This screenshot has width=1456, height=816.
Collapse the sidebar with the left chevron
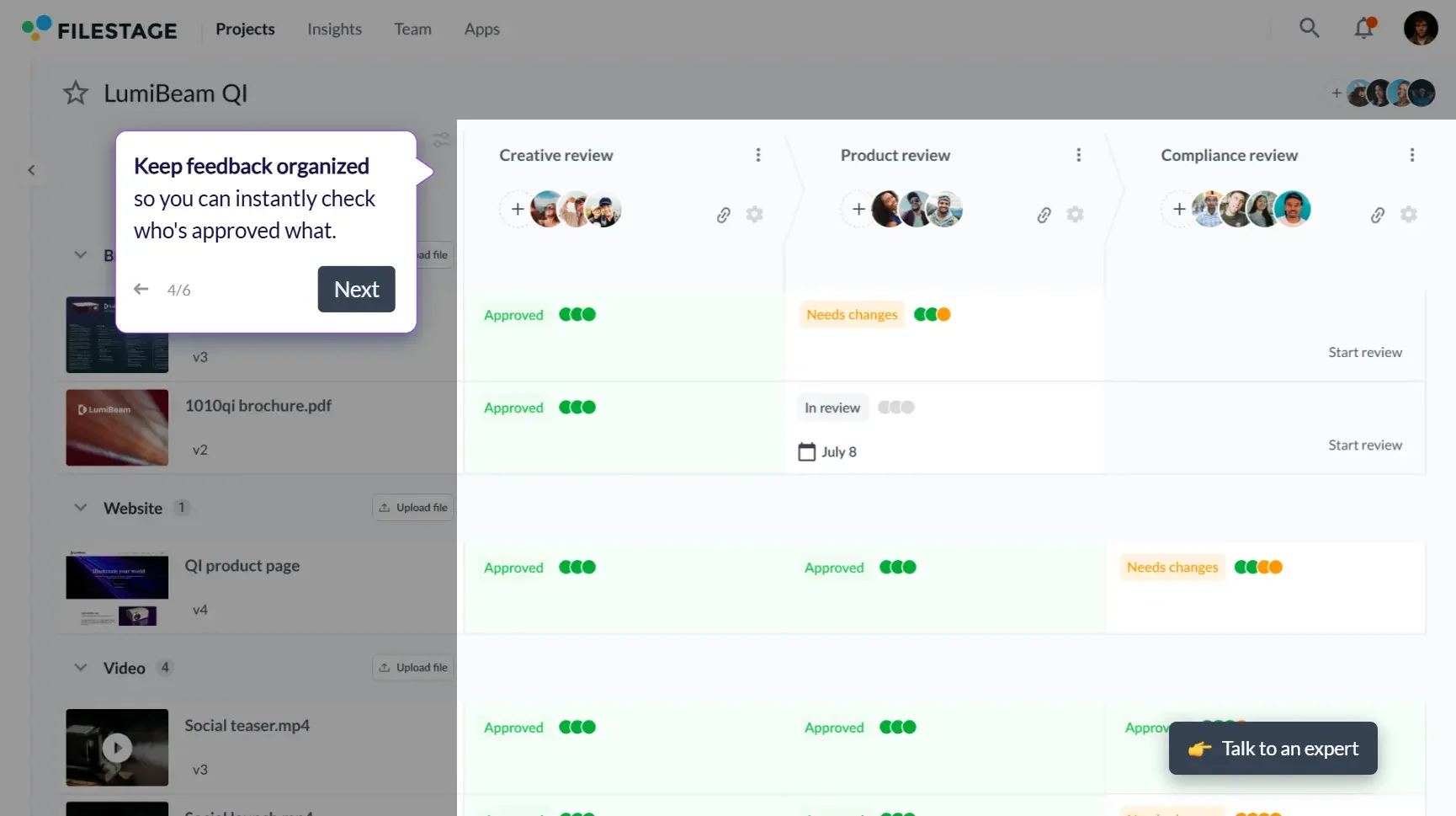pyautogui.click(x=31, y=170)
